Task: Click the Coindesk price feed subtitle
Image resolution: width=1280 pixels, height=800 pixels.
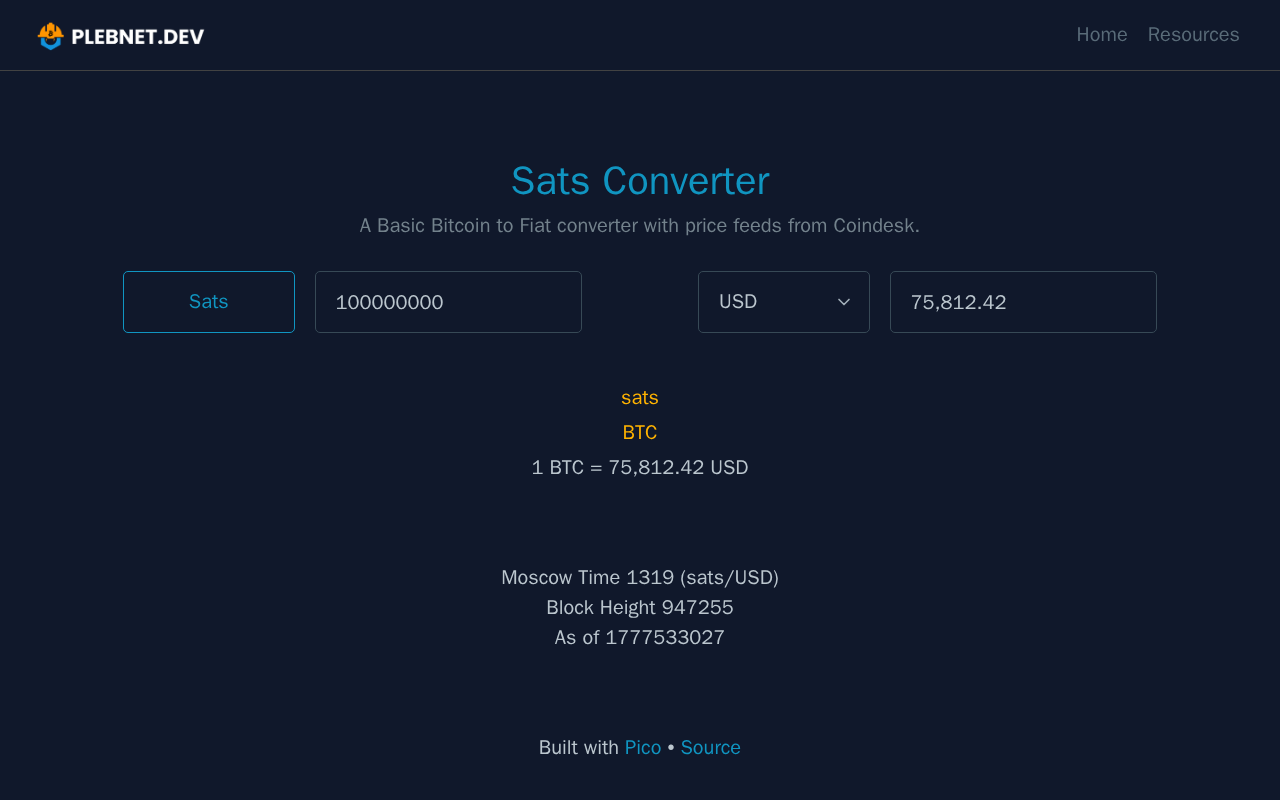Action: [x=640, y=226]
